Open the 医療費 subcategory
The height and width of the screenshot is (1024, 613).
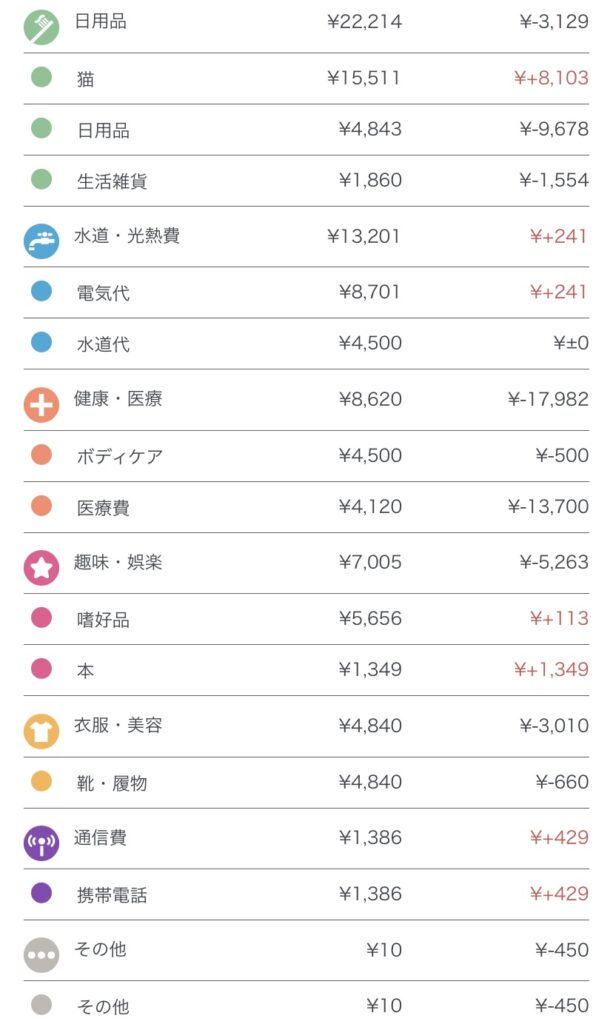point(103,508)
